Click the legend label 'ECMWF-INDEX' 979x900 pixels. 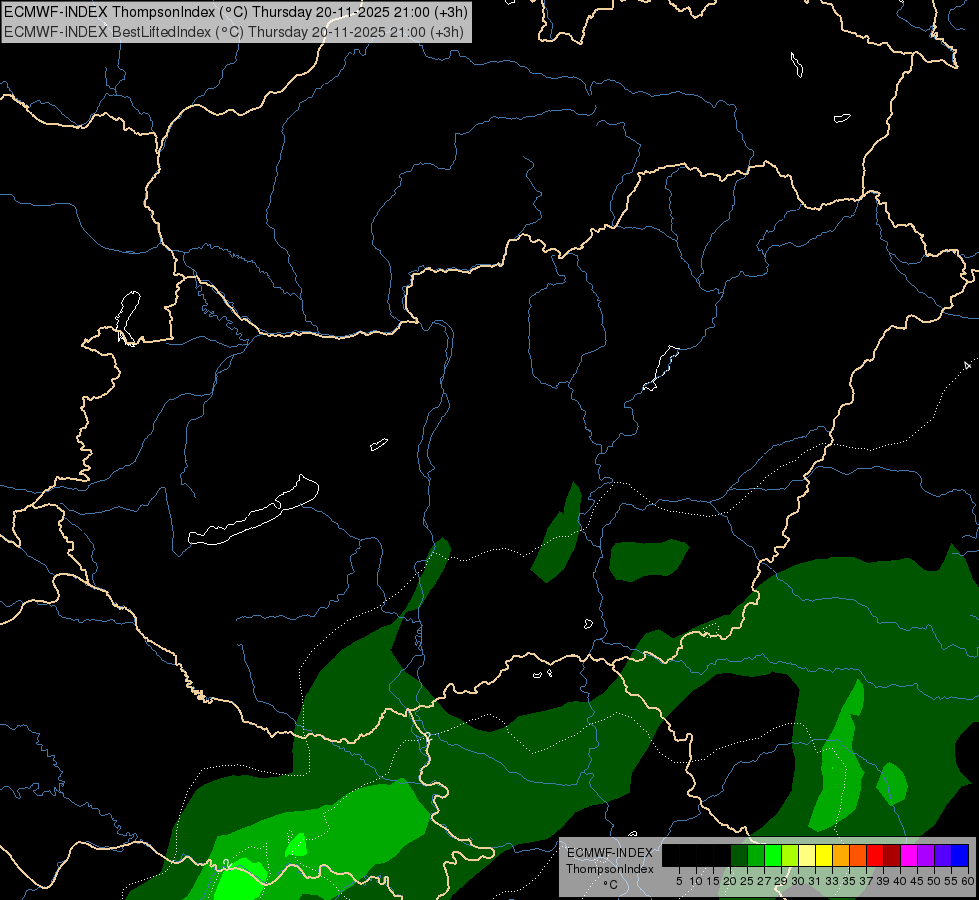click(609, 853)
